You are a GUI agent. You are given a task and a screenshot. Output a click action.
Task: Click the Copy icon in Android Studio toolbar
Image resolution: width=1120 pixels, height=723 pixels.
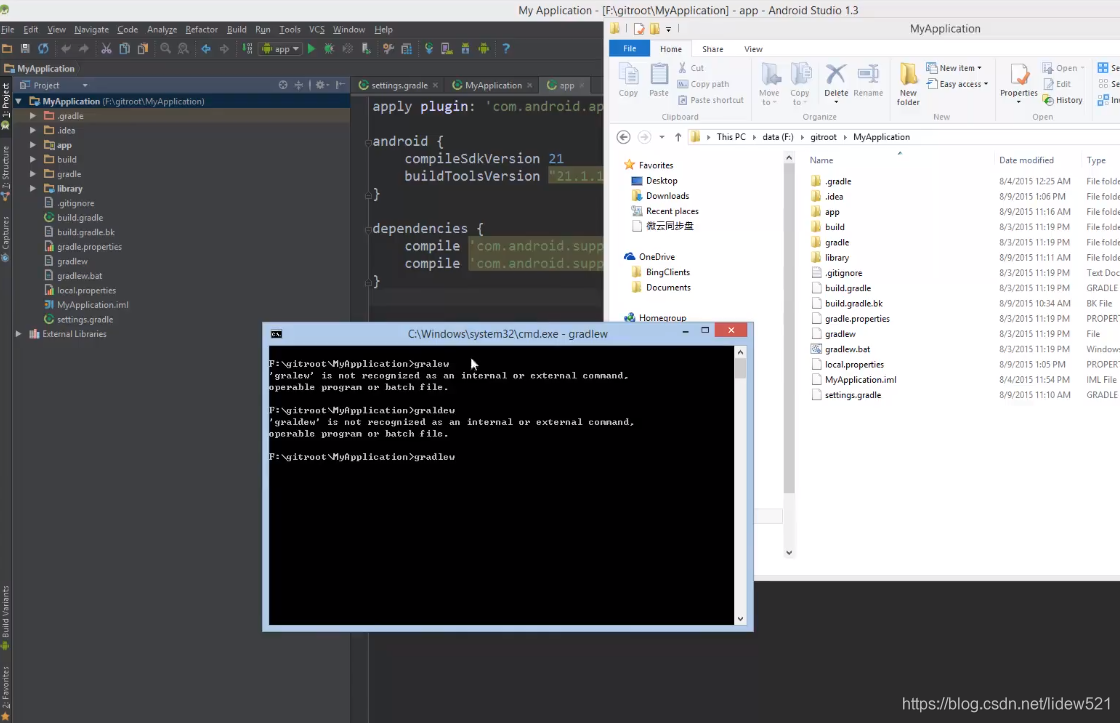click(124, 49)
